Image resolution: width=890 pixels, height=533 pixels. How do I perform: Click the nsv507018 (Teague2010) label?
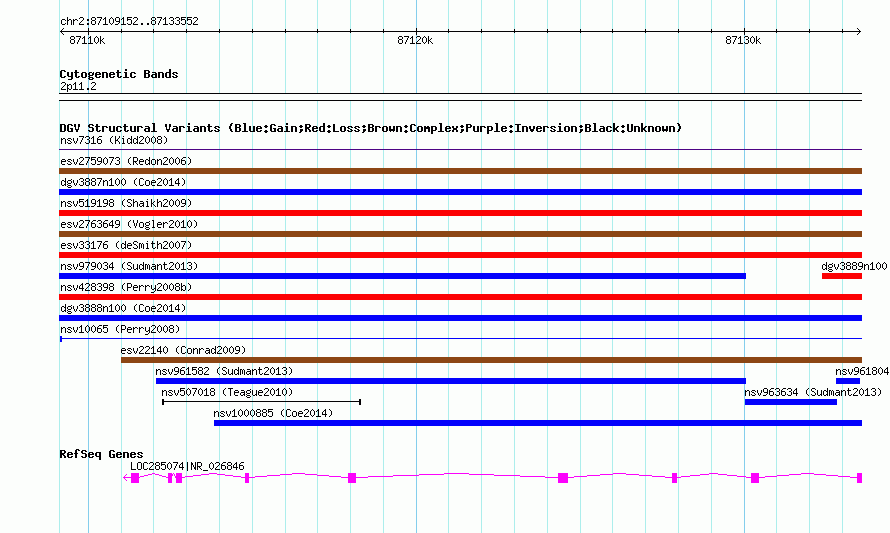227,392
